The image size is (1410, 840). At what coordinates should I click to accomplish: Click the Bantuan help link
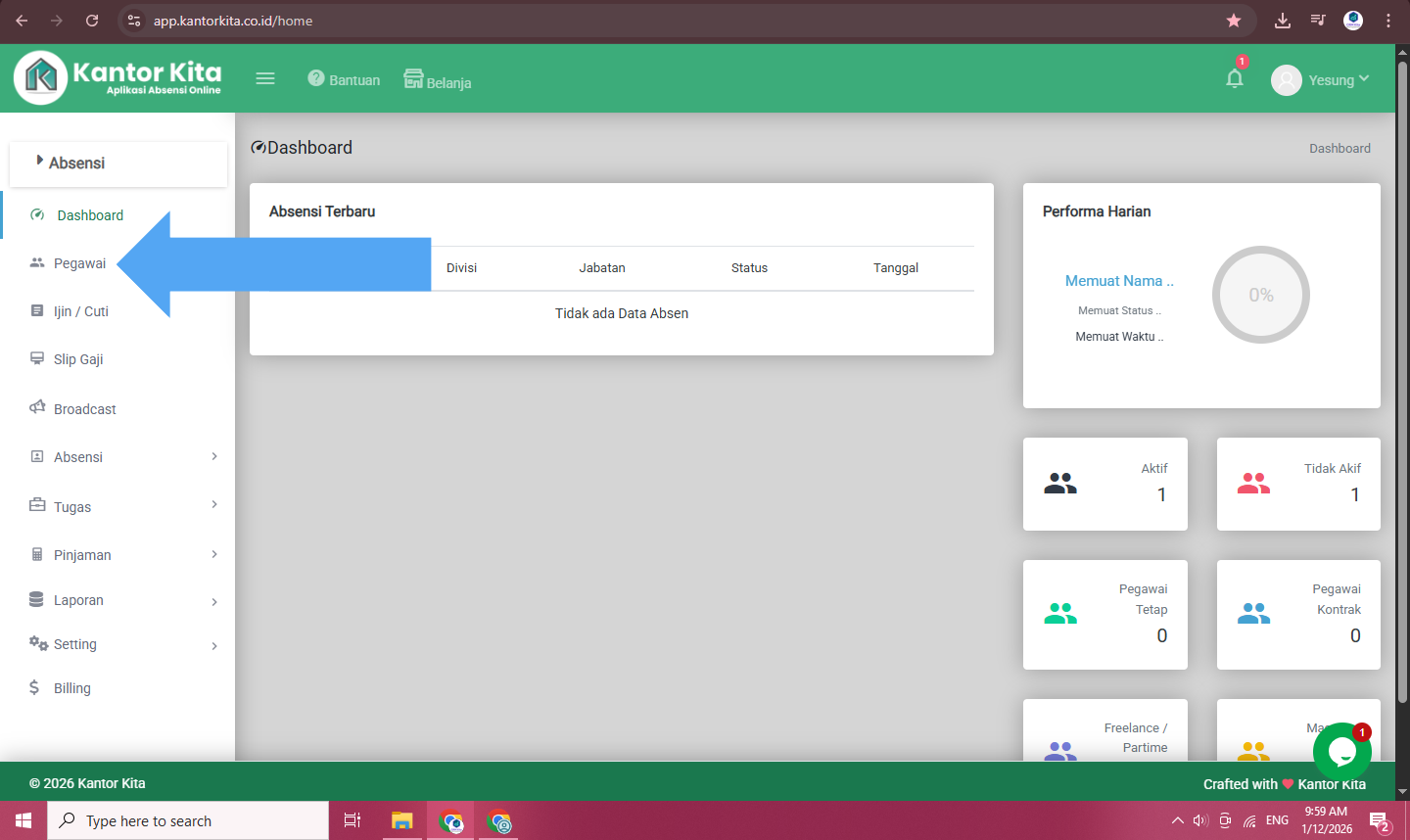344,79
